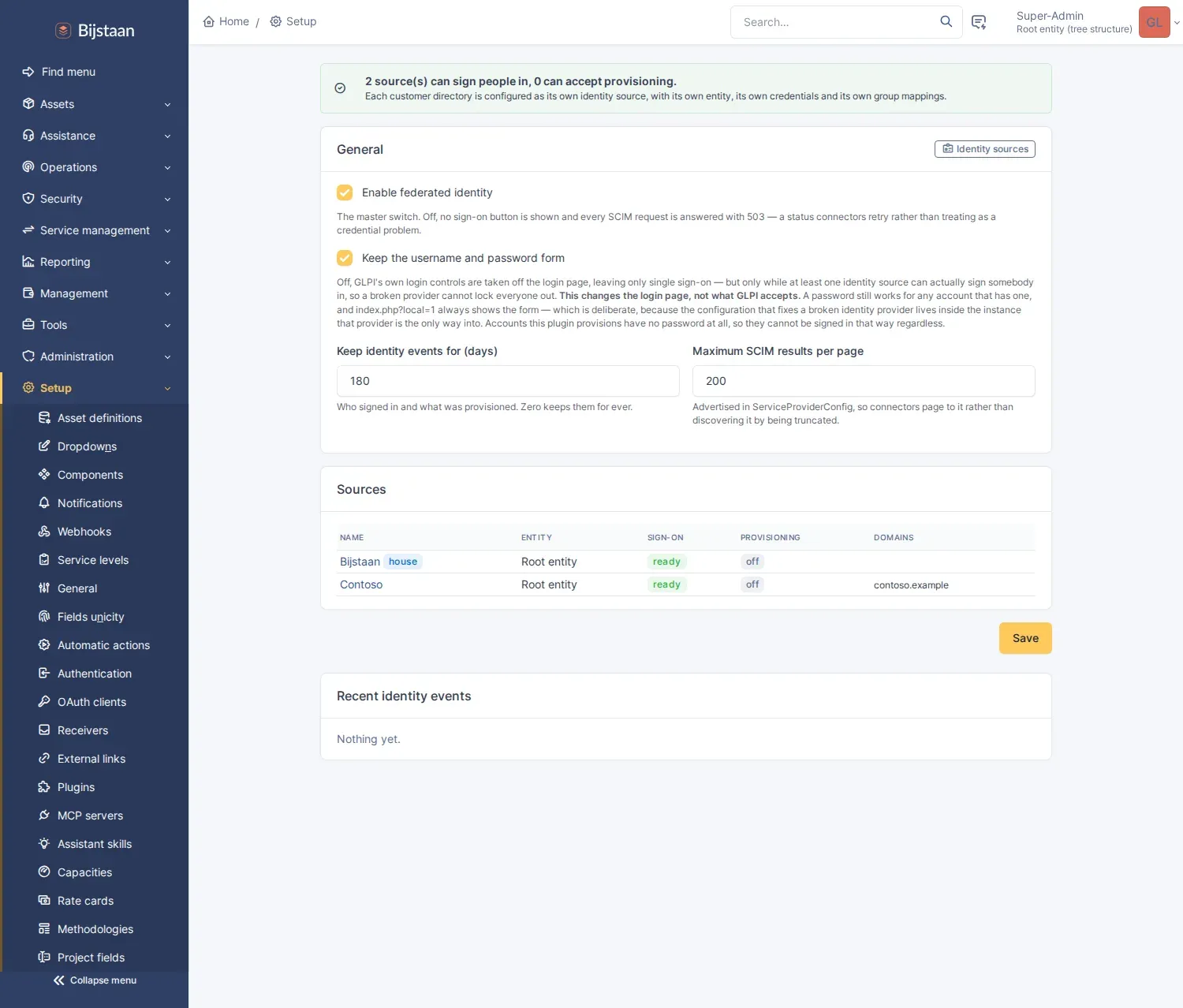This screenshot has height=1008, width=1183.
Task: Click the MCP servers plug icon
Action: (x=44, y=816)
